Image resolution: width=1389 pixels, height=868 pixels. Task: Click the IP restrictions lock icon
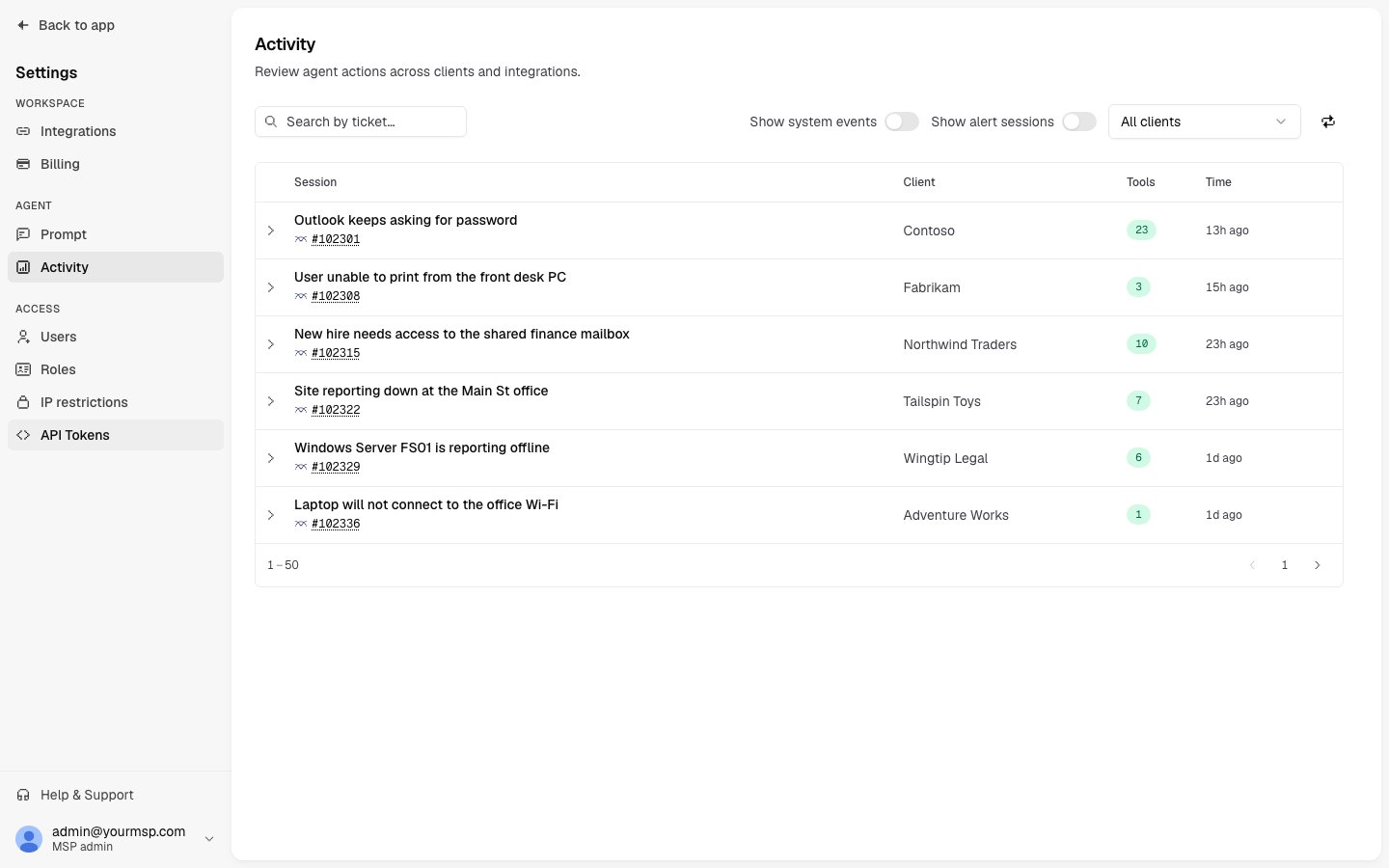23,402
